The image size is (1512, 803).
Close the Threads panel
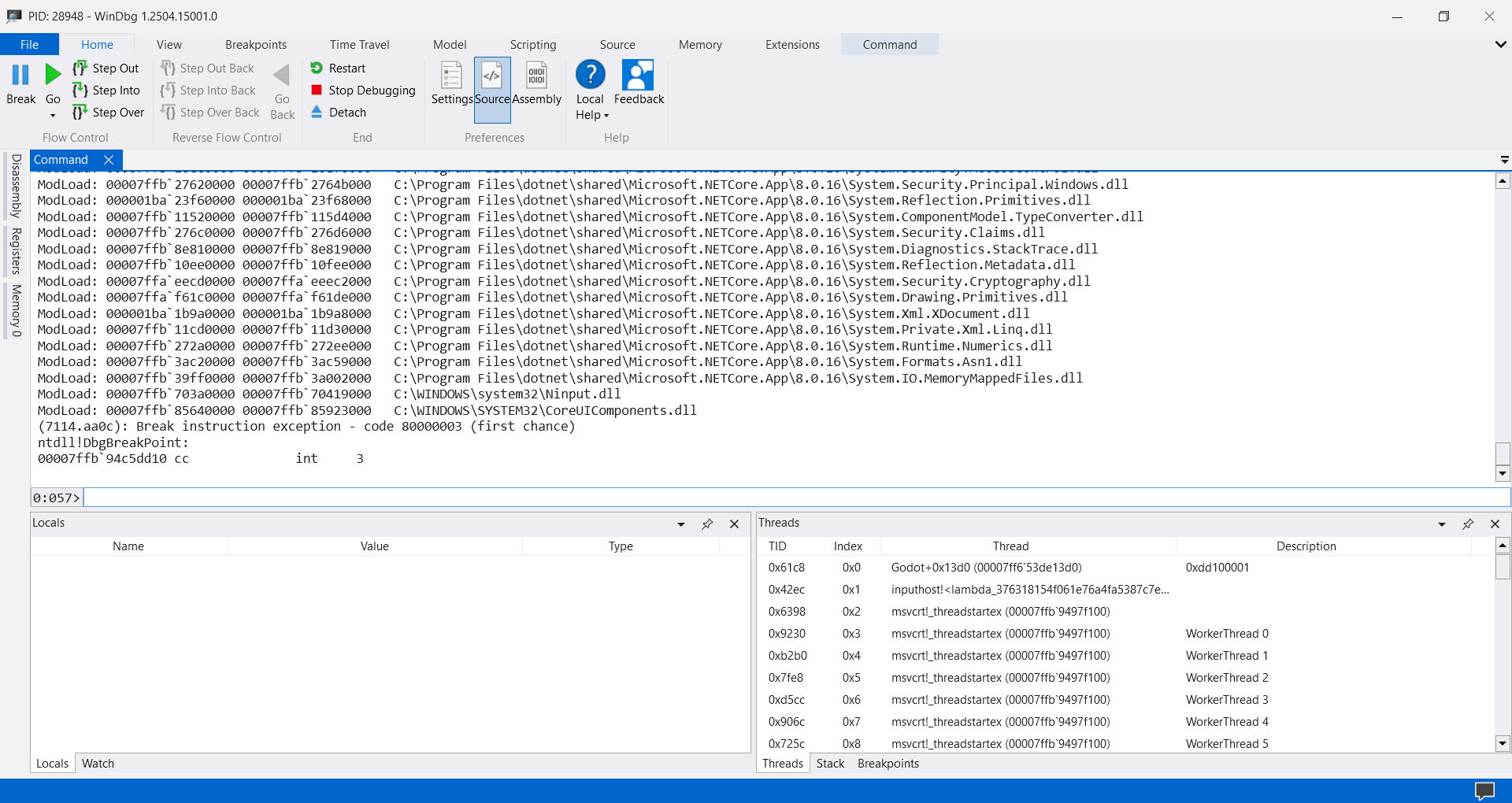point(1495,524)
